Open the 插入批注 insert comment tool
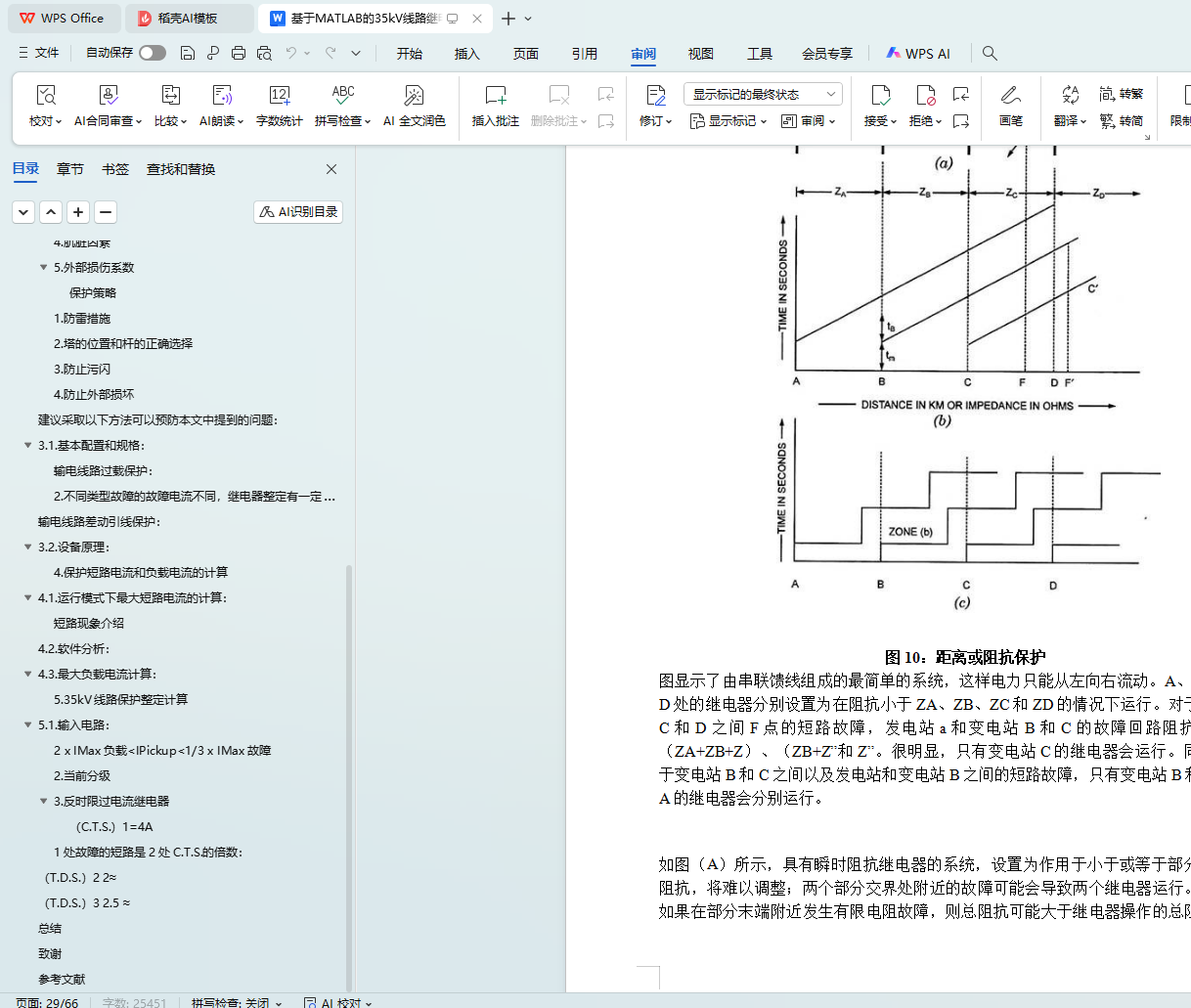The image size is (1191, 1008). tap(495, 96)
